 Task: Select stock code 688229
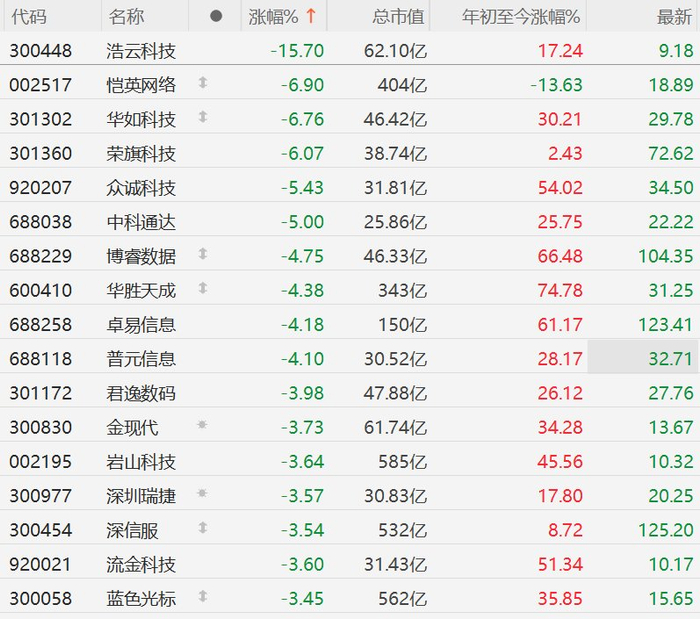(x=41, y=256)
